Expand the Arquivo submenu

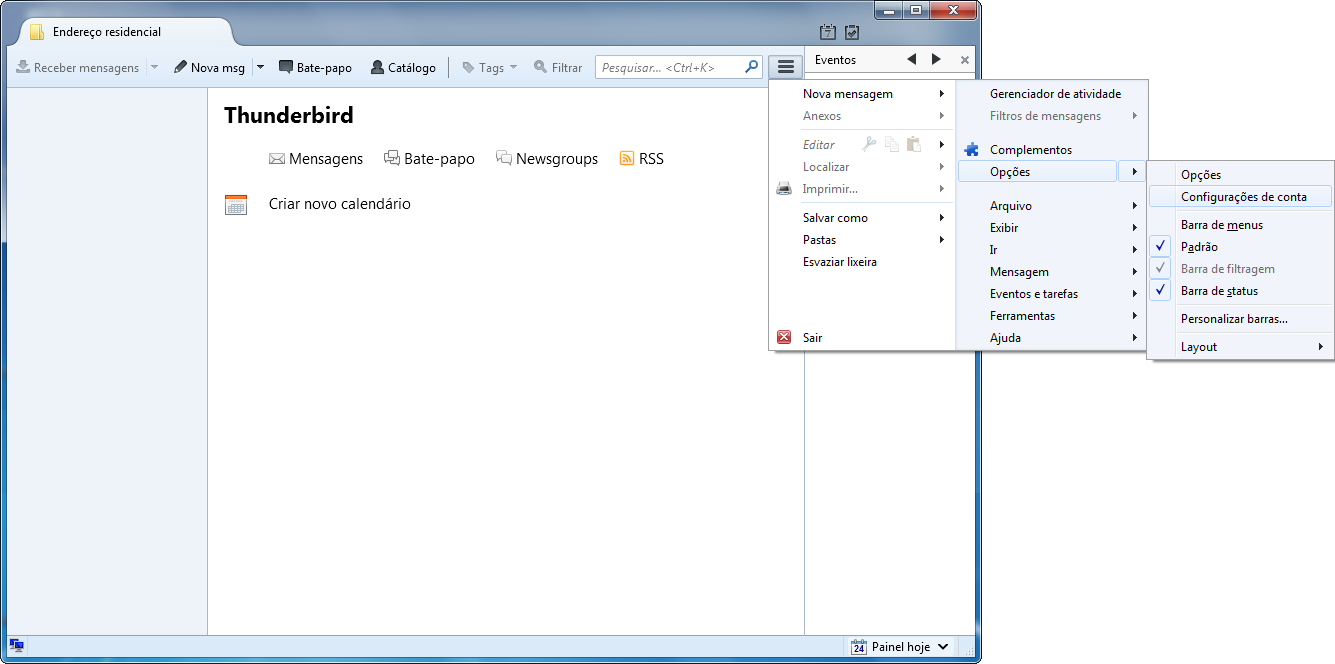pyautogui.click(x=1052, y=206)
